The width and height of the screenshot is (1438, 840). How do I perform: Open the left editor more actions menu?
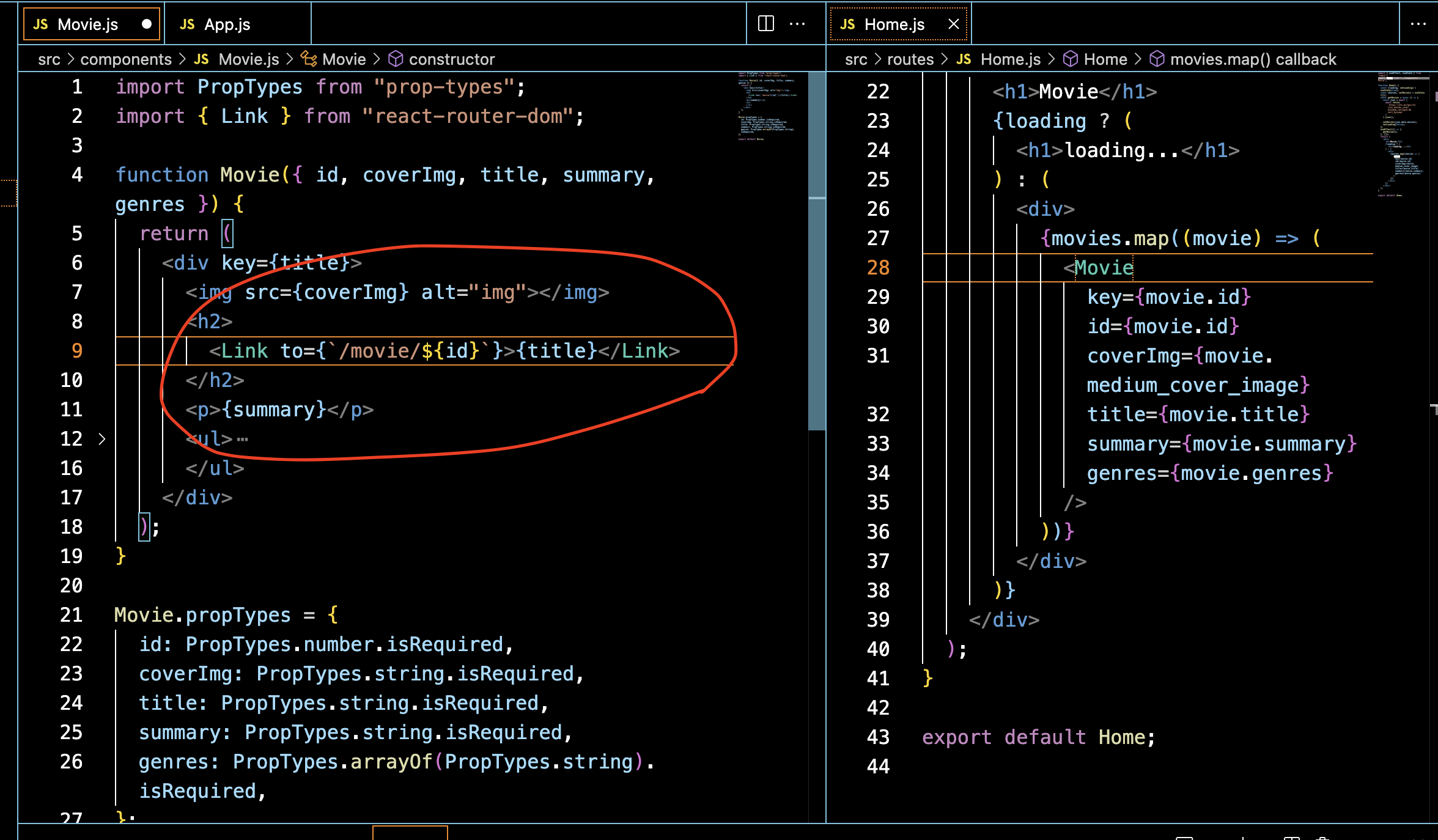(797, 24)
